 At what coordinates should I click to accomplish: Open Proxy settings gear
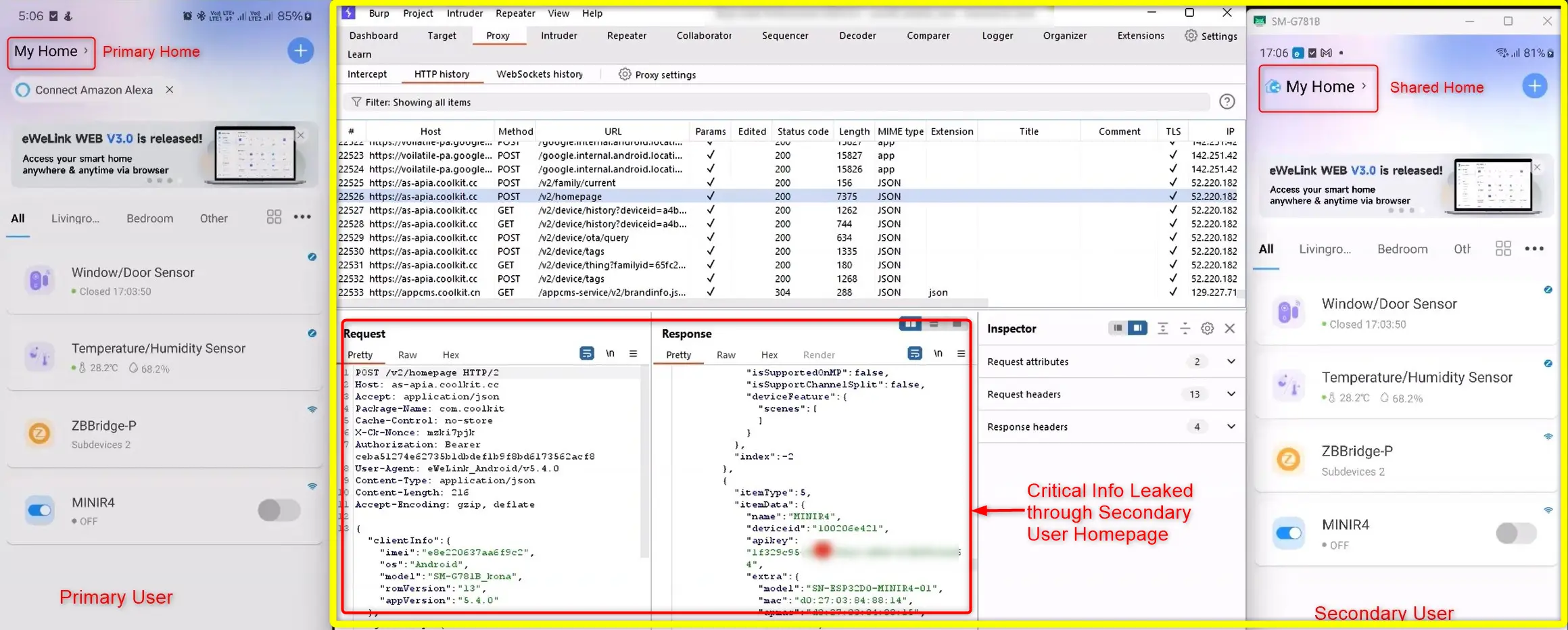[625, 74]
